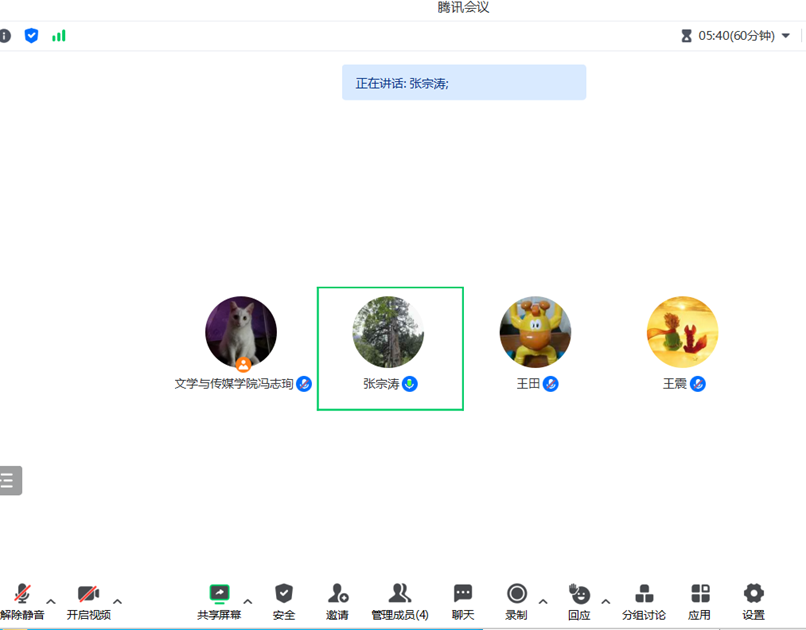The image size is (806, 630).
Task: Turn on camera with 开启视频
Action: [88, 601]
